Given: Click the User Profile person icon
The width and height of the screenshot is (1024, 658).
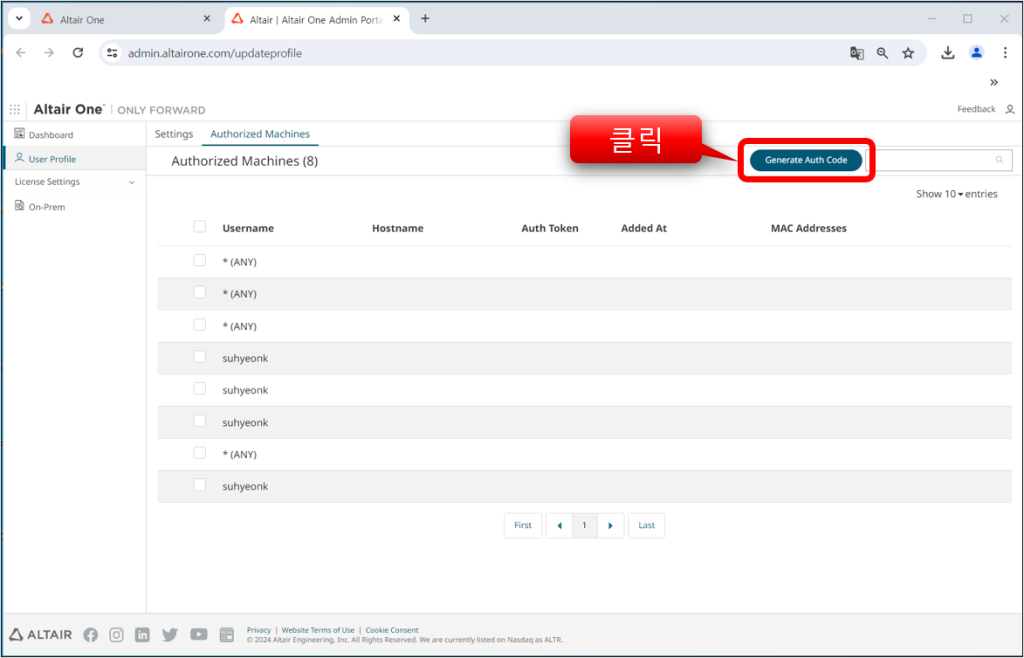Looking at the screenshot, I should (x=20, y=158).
